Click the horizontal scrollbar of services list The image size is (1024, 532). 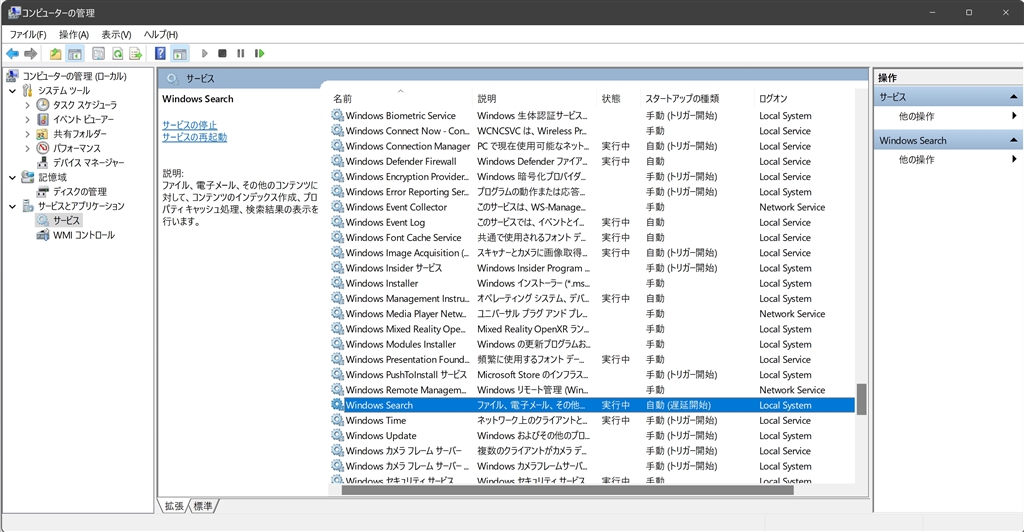[x=568, y=490]
